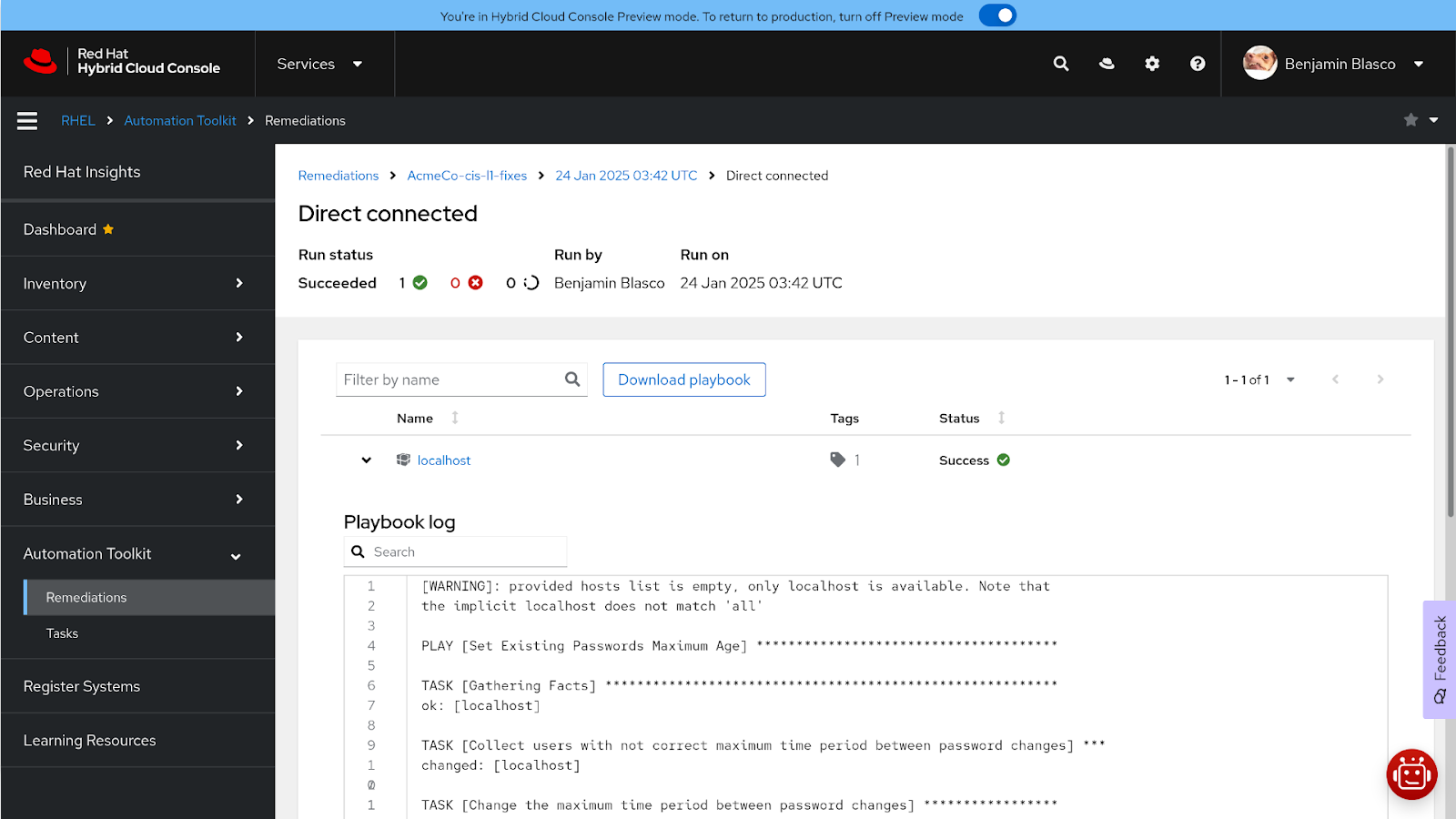Click the Playbook log Search field

[455, 551]
